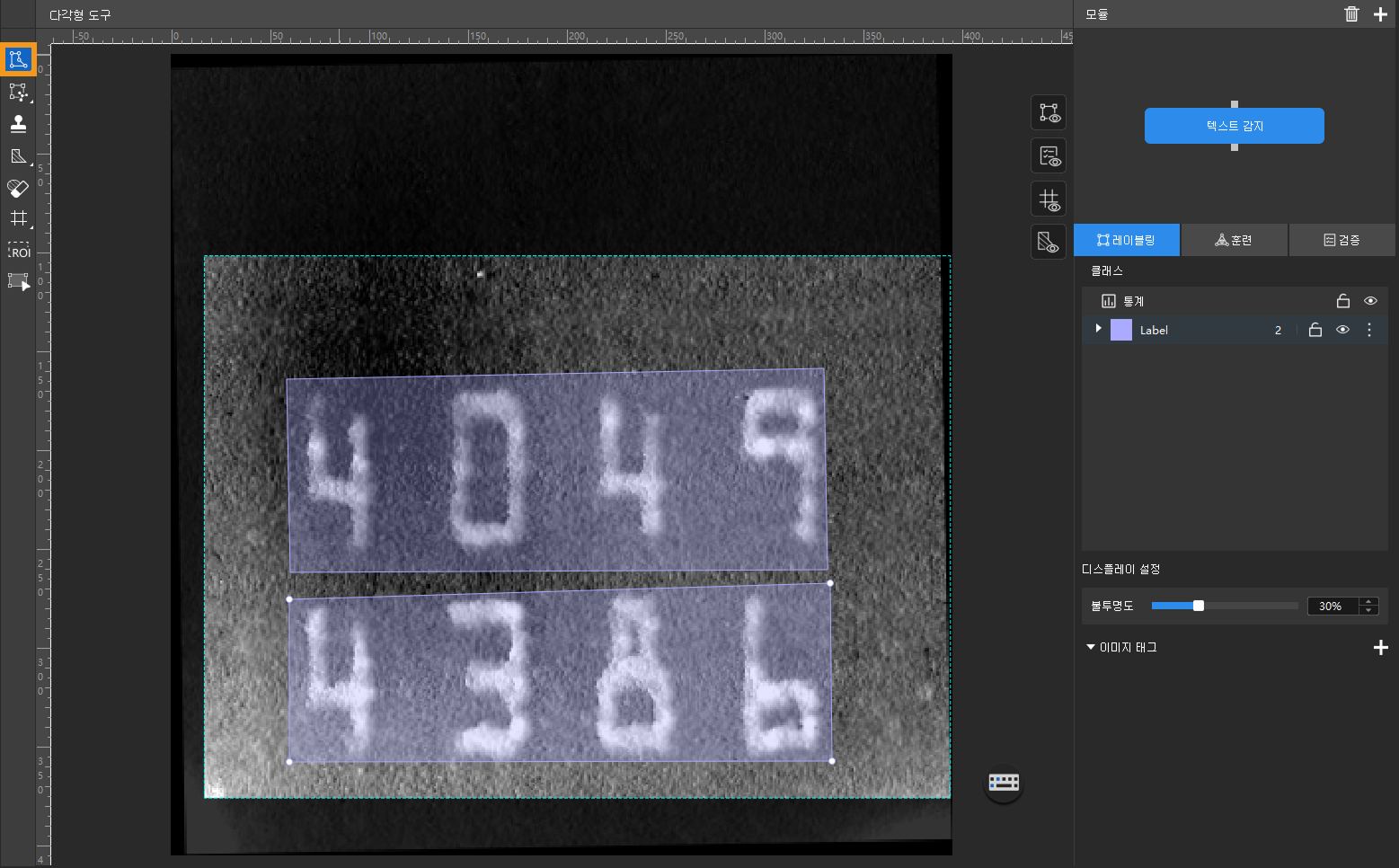Open the keyboard shortcuts button

1004,782
